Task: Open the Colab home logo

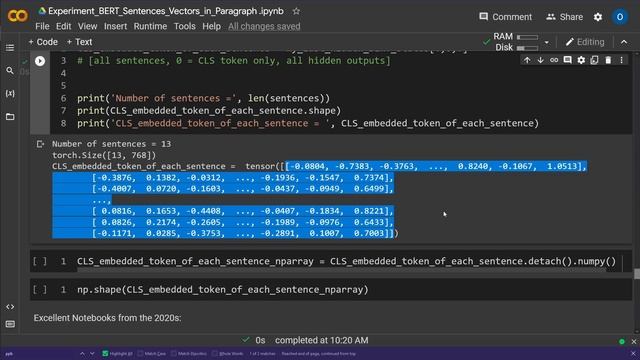Action: (x=18, y=16)
